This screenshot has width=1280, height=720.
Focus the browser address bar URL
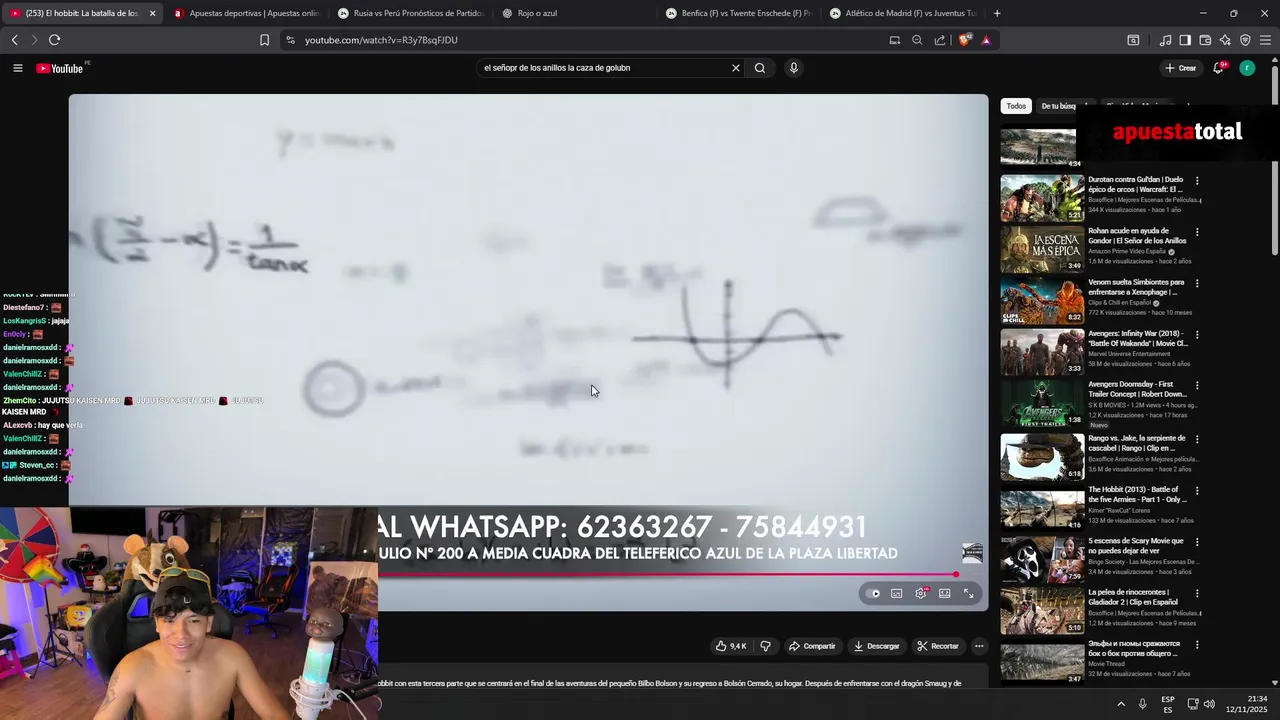click(x=381, y=40)
